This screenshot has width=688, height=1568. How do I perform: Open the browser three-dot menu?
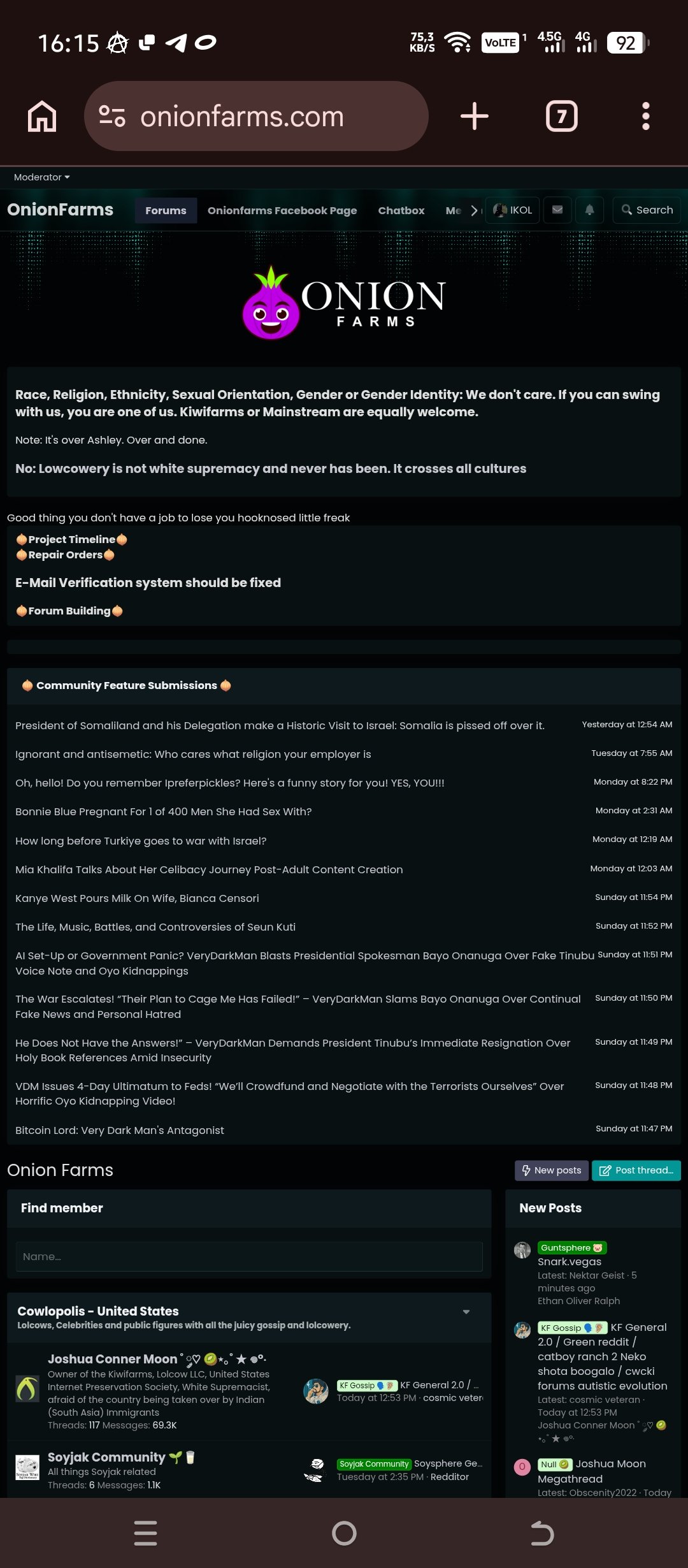click(x=646, y=117)
